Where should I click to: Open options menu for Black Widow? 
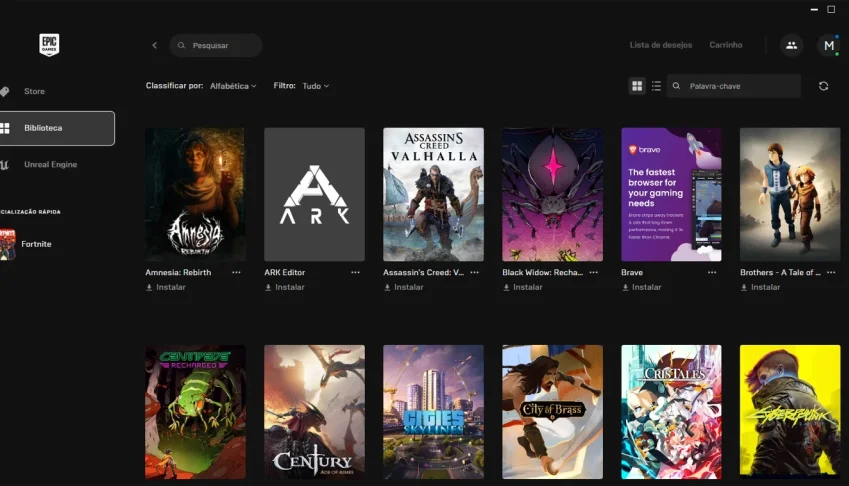tap(593, 272)
